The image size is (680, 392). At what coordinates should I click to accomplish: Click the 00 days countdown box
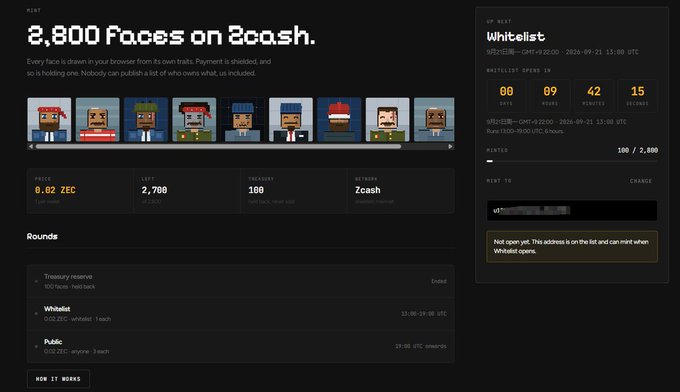[506, 96]
